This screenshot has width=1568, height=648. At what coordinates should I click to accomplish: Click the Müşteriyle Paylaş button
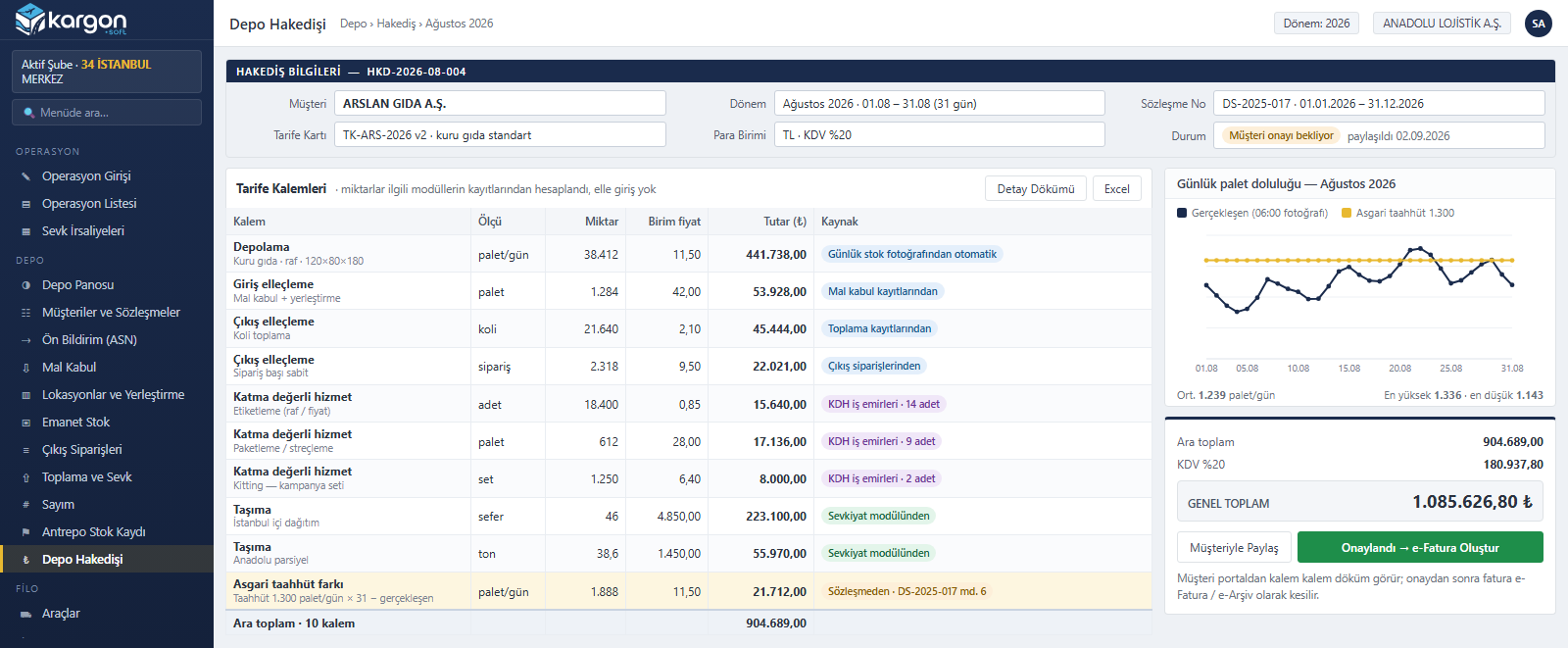click(1234, 548)
